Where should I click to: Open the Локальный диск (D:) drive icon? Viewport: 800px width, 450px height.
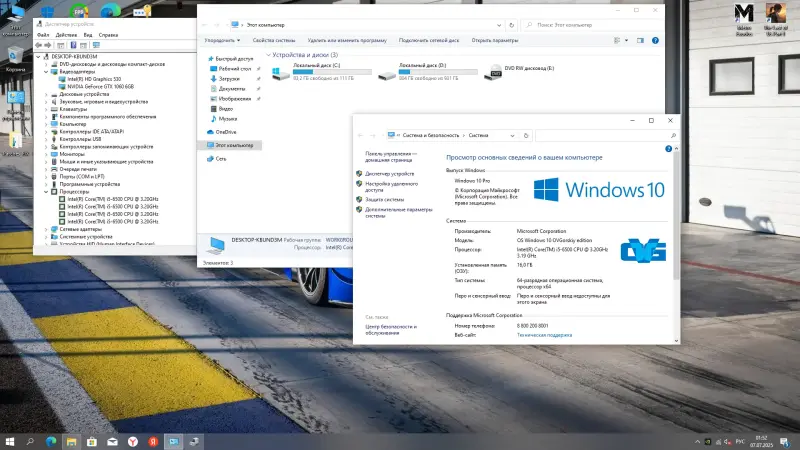pos(387,76)
